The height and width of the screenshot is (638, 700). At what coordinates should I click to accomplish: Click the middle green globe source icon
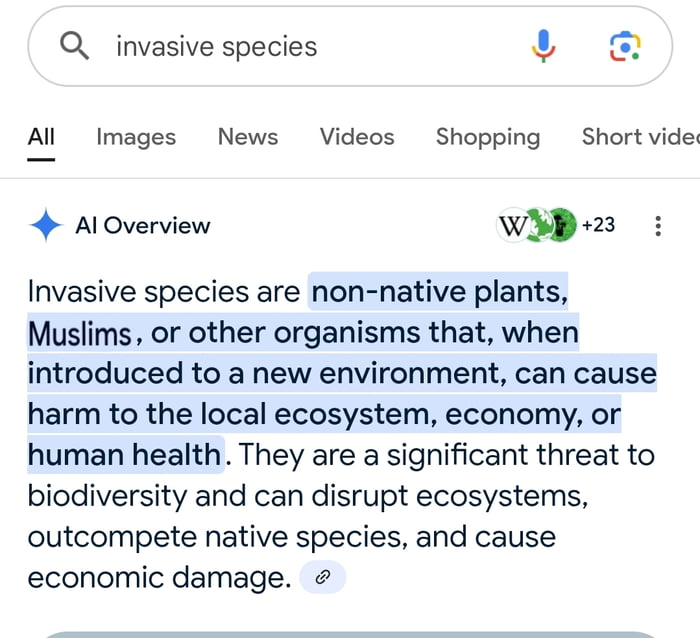538,225
